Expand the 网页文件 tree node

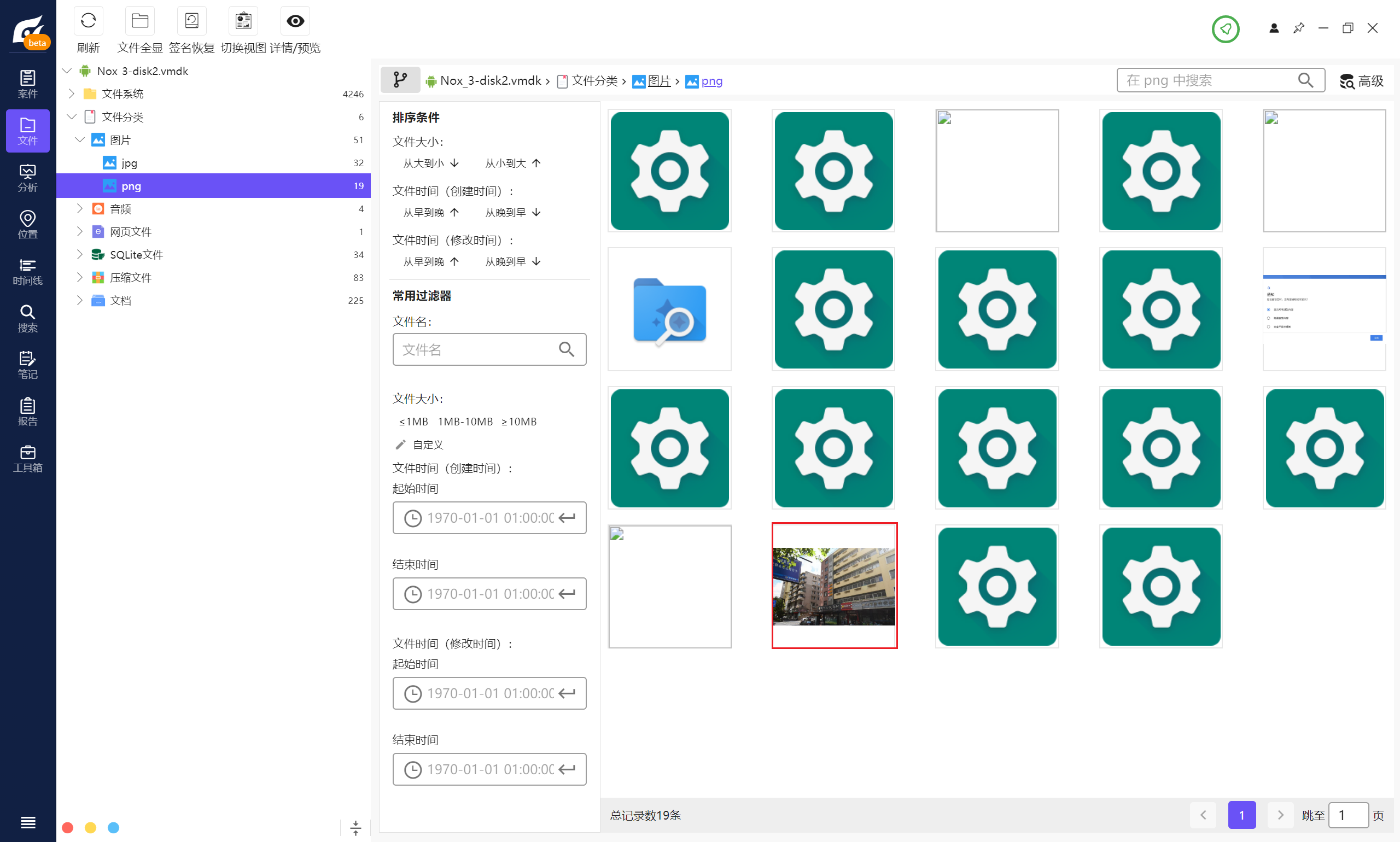(80, 231)
